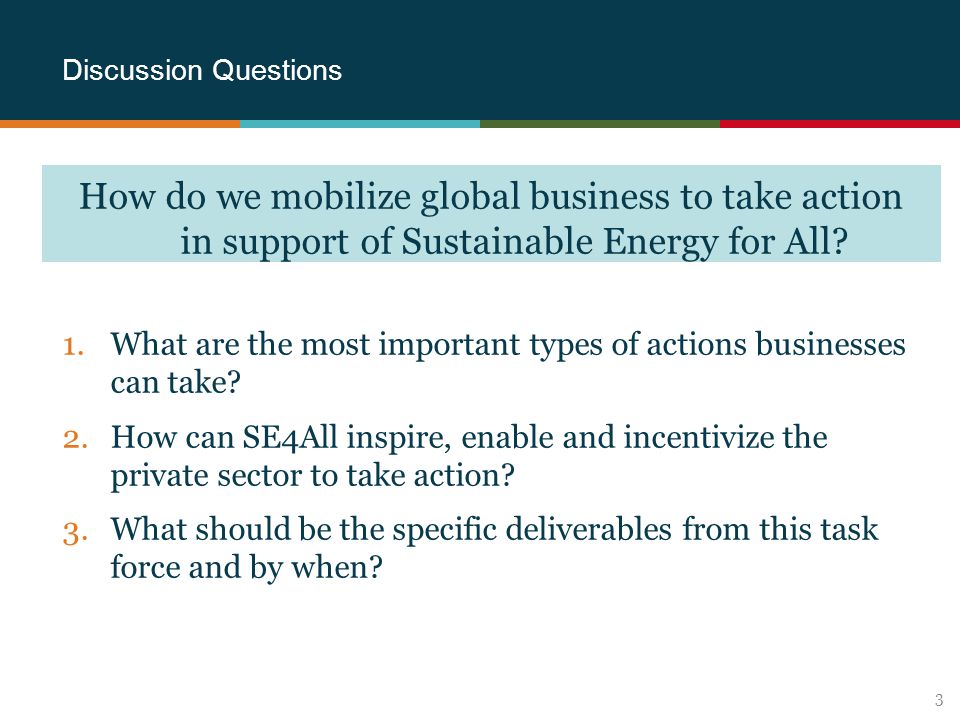Image resolution: width=960 pixels, height=720 pixels.
Task: Click the dark blue header banner
Action: click(x=480, y=60)
